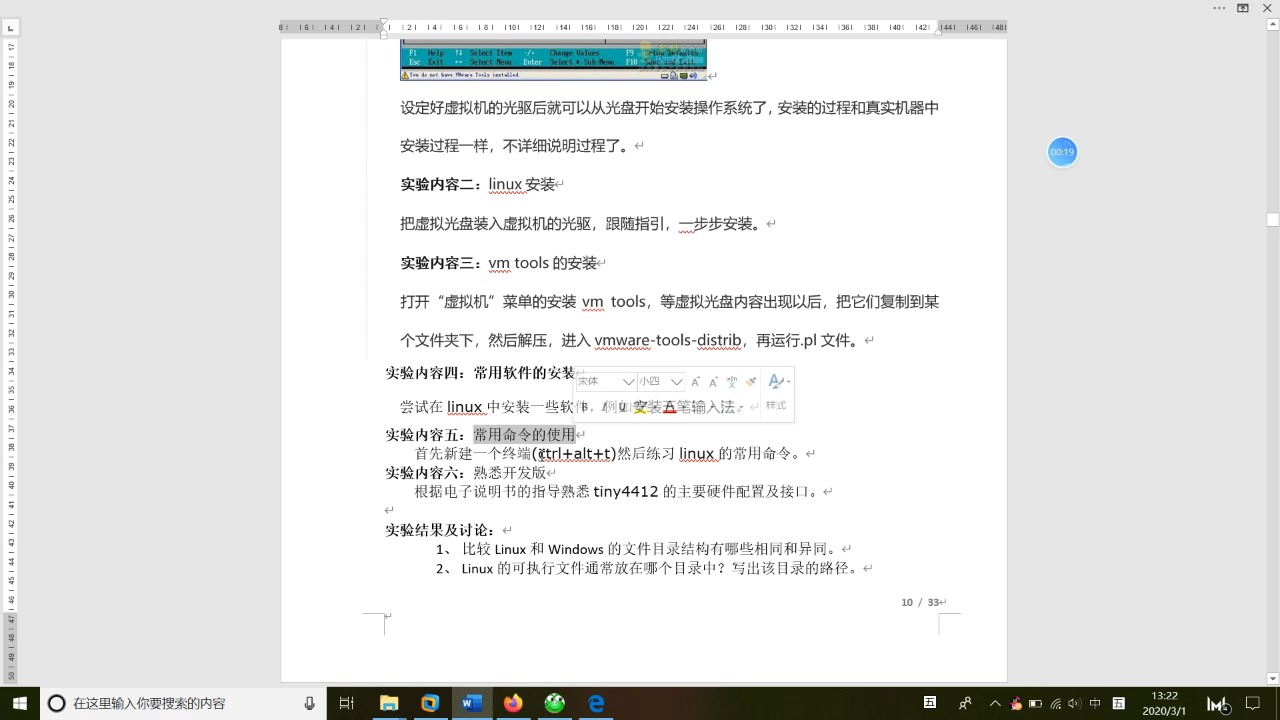Increase font size in the mini toolbar
Viewport: 1280px width, 720px height.
coord(696,382)
